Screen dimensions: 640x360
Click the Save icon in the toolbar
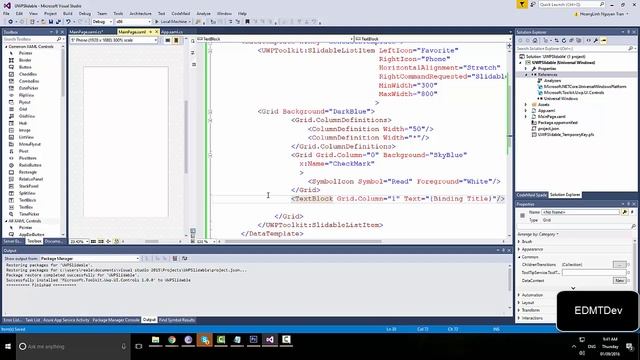(x=51, y=22)
